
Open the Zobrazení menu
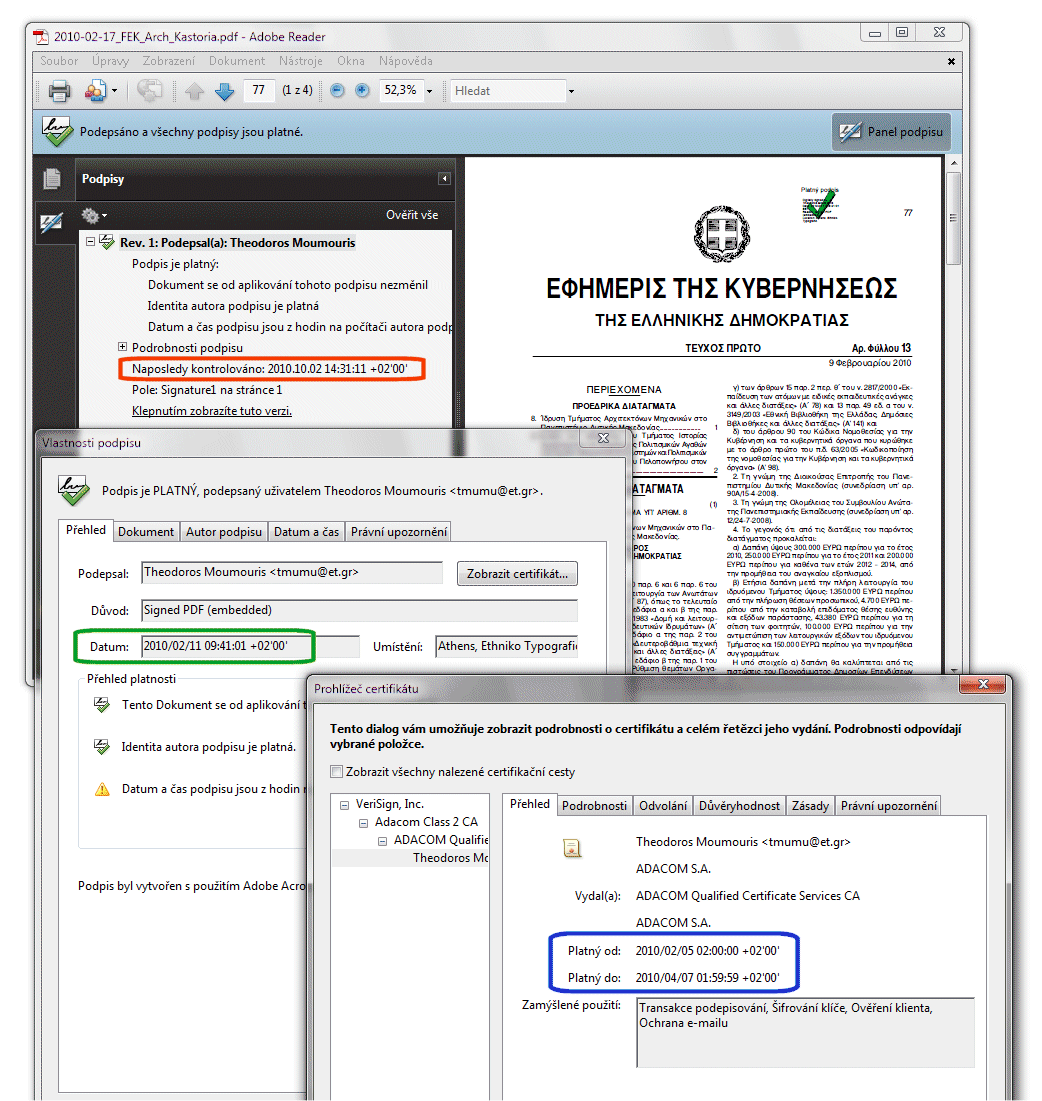click(169, 61)
